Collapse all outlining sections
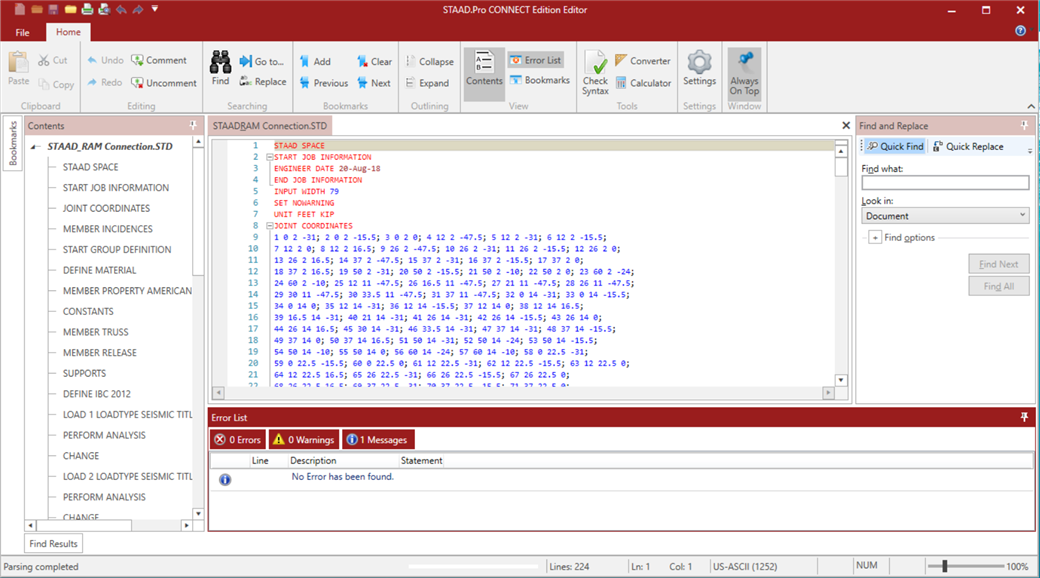Viewport: 1040px width, 578px height. (x=430, y=62)
